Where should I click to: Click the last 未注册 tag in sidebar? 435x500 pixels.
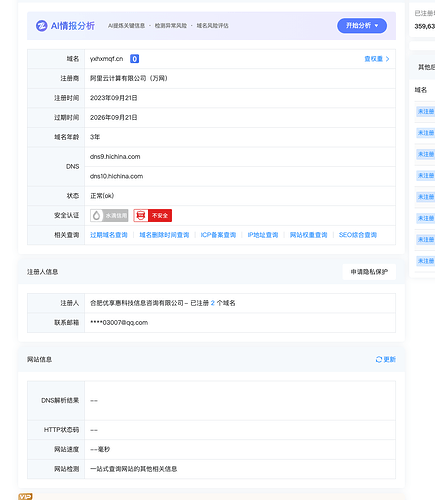[x=426, y=261]
